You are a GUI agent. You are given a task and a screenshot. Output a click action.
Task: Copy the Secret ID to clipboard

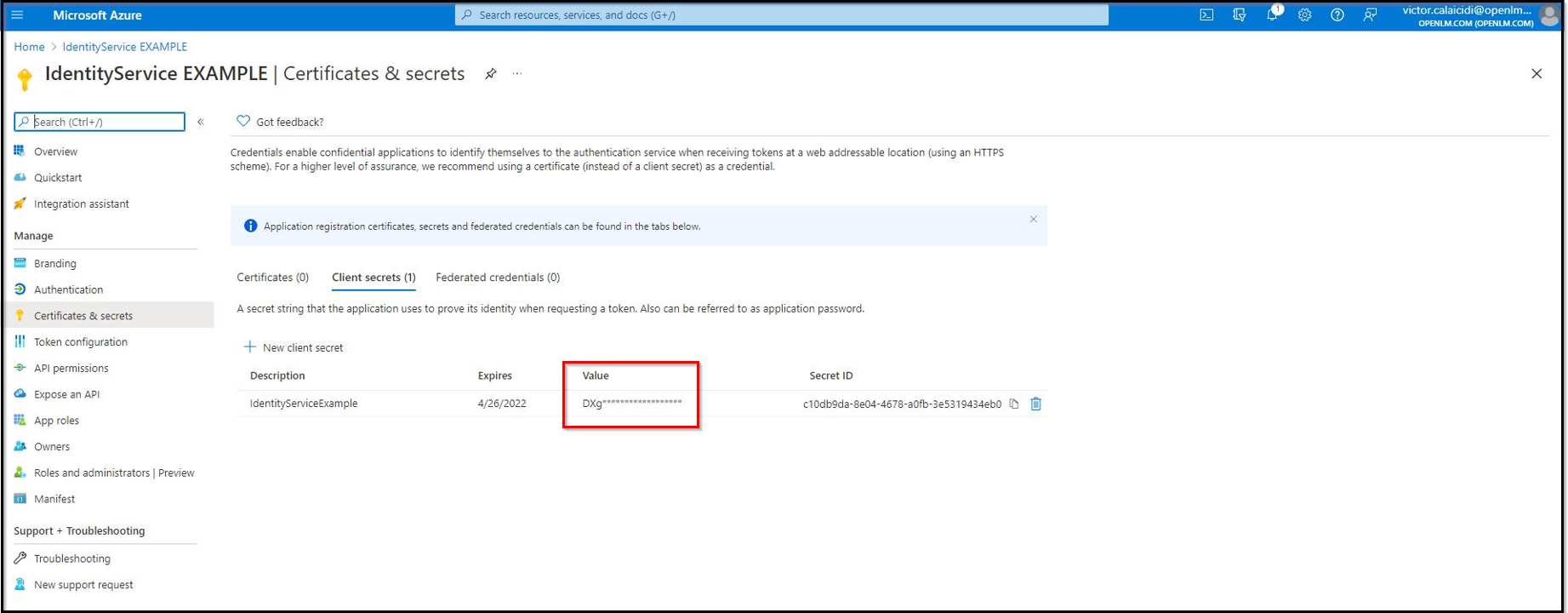1014,404
